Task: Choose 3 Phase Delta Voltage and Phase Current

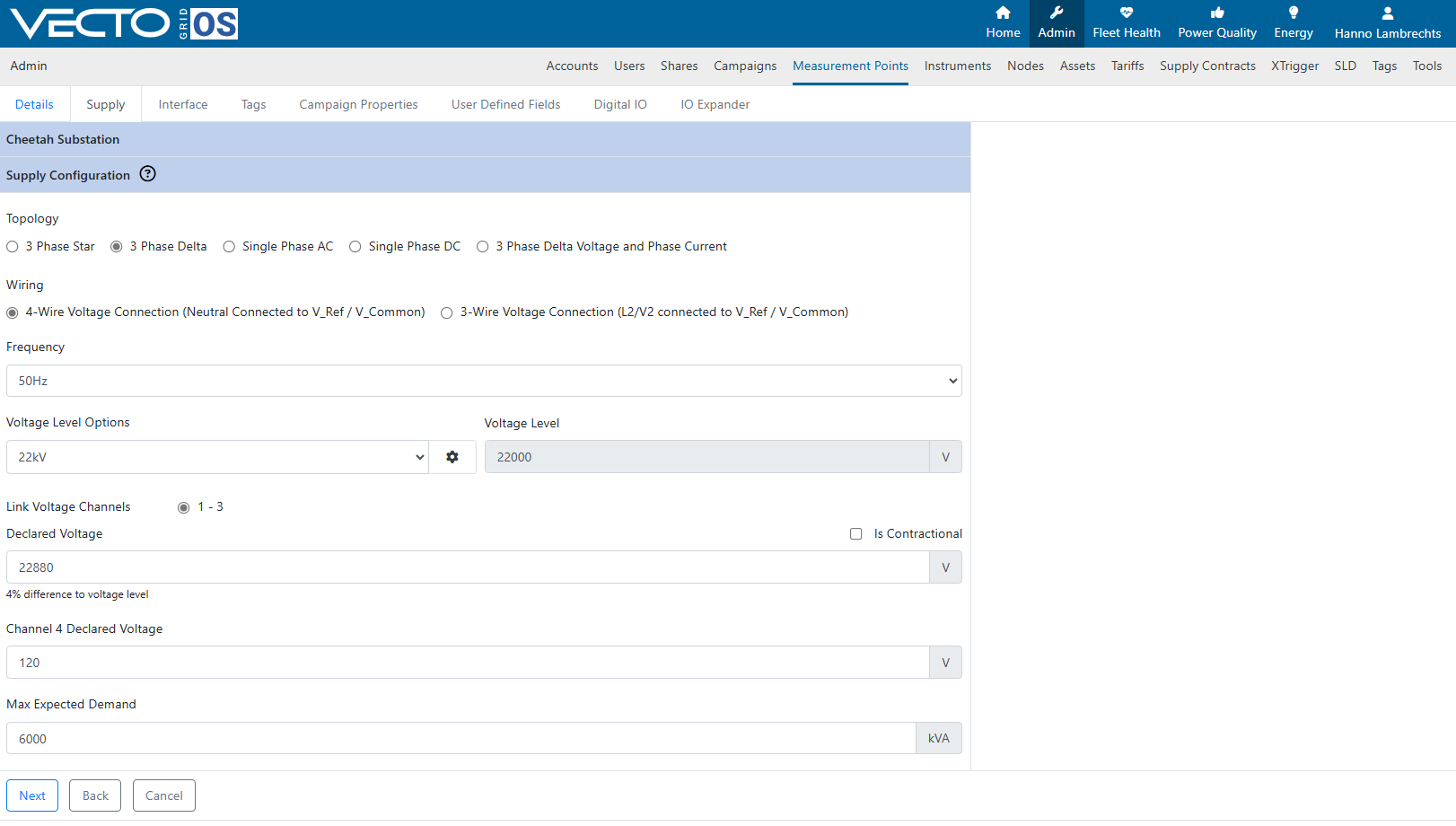Action: 483,247
